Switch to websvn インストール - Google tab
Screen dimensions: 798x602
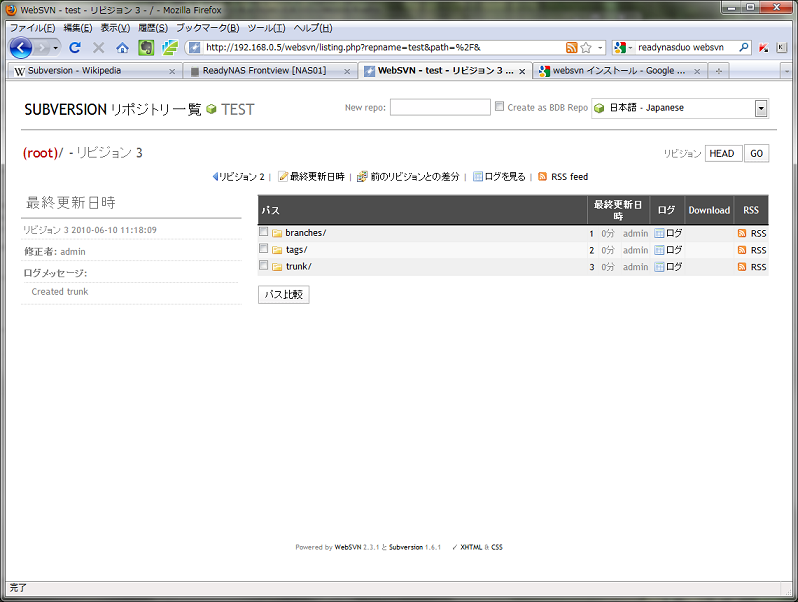click(618, 71)
